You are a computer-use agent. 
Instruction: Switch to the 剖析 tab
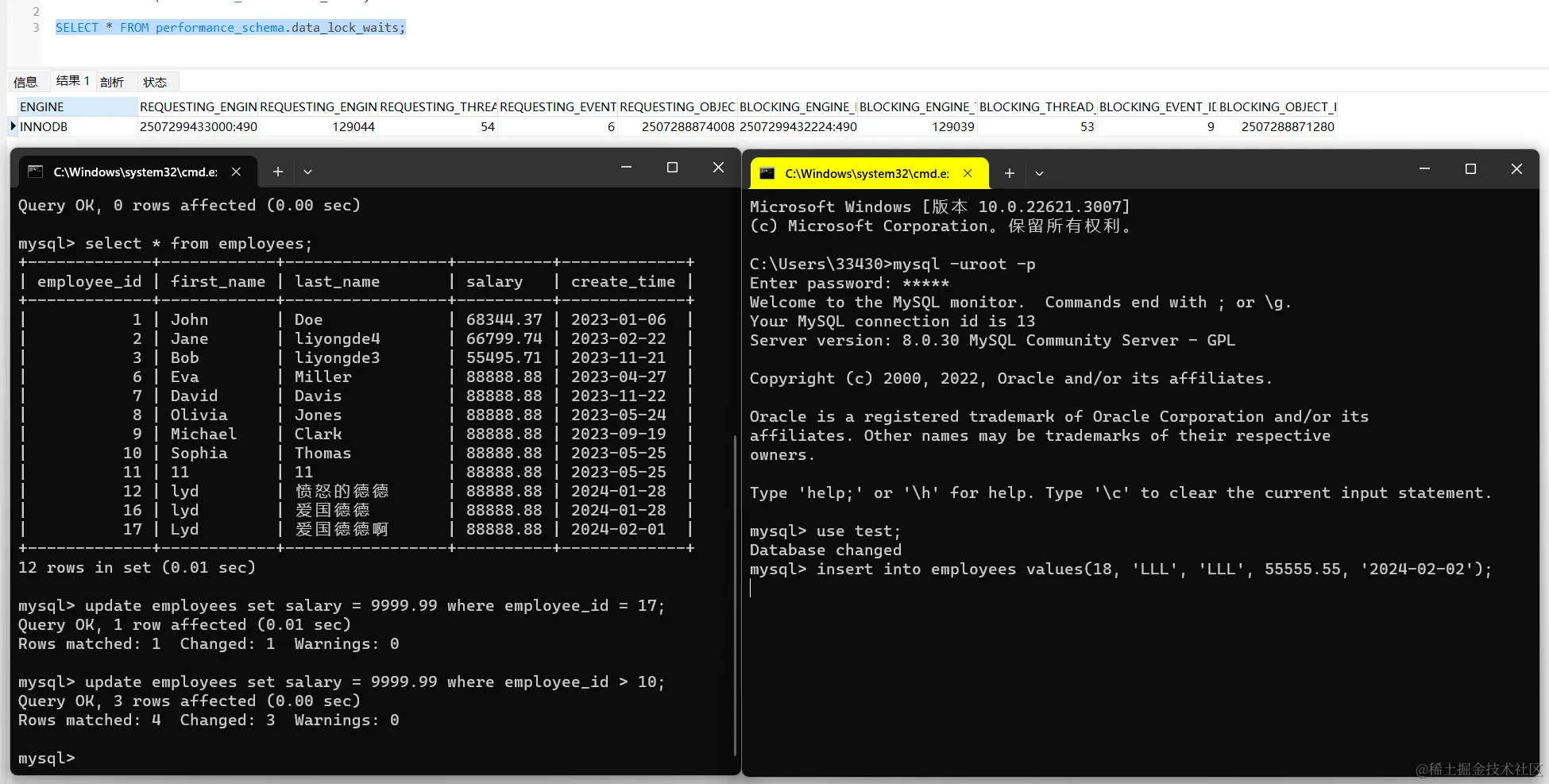112,82
